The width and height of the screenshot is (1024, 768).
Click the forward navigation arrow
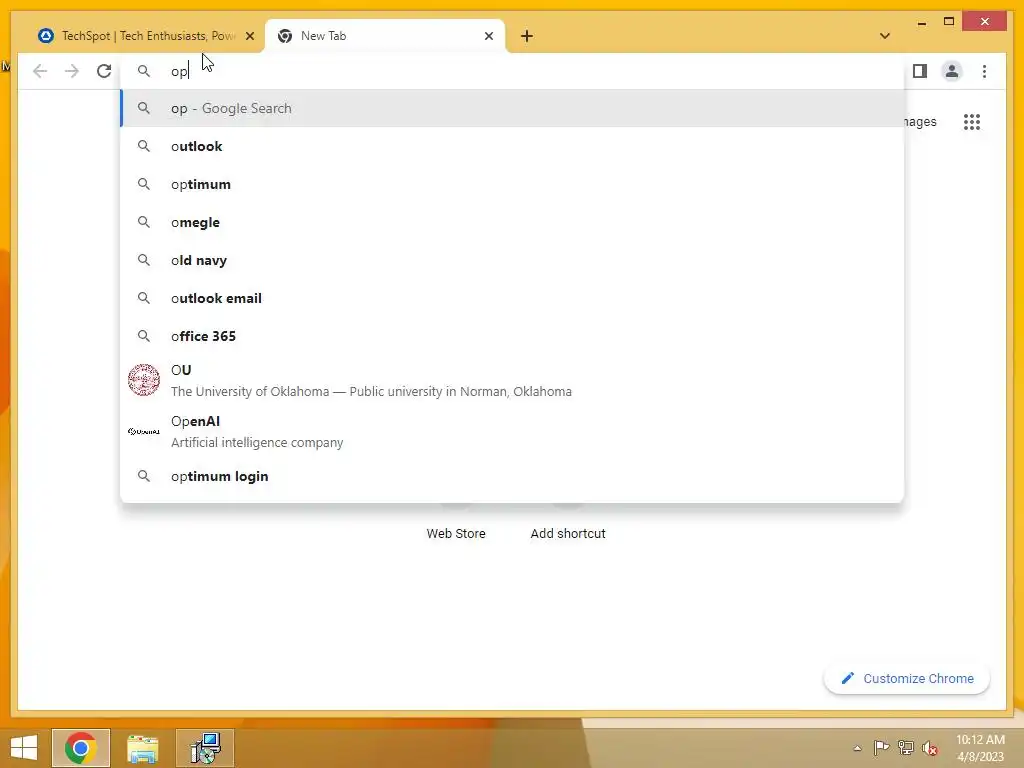tap(72, 71)
